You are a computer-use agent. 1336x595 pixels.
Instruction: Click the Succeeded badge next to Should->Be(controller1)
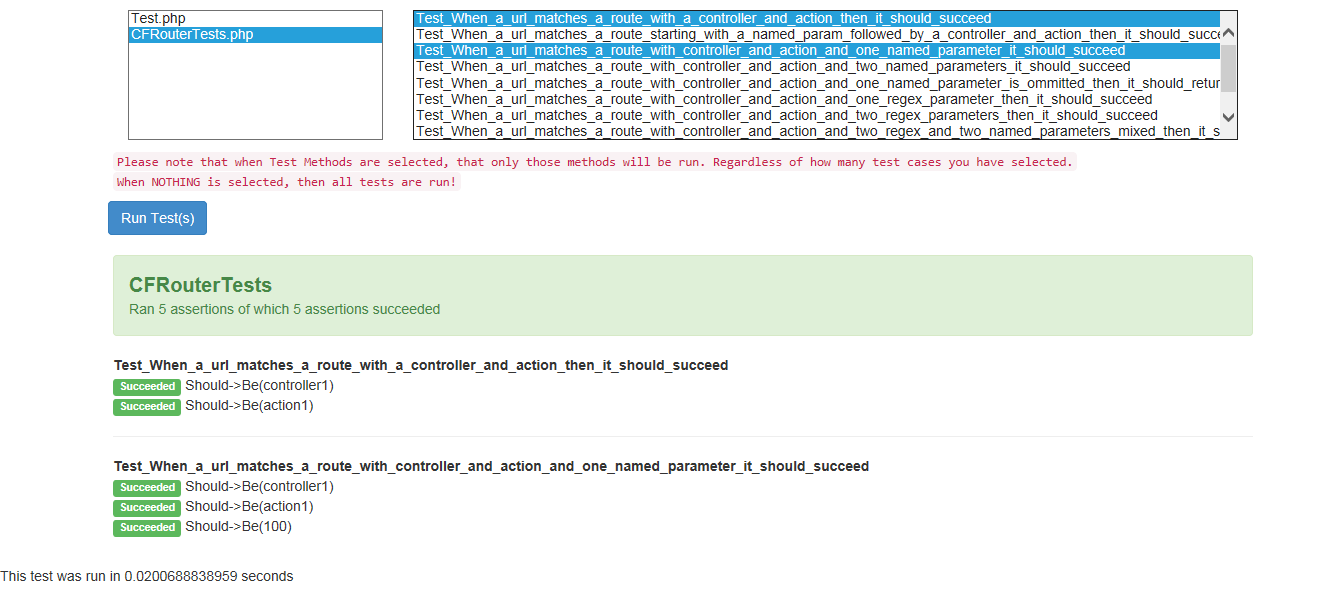(146, 386)
